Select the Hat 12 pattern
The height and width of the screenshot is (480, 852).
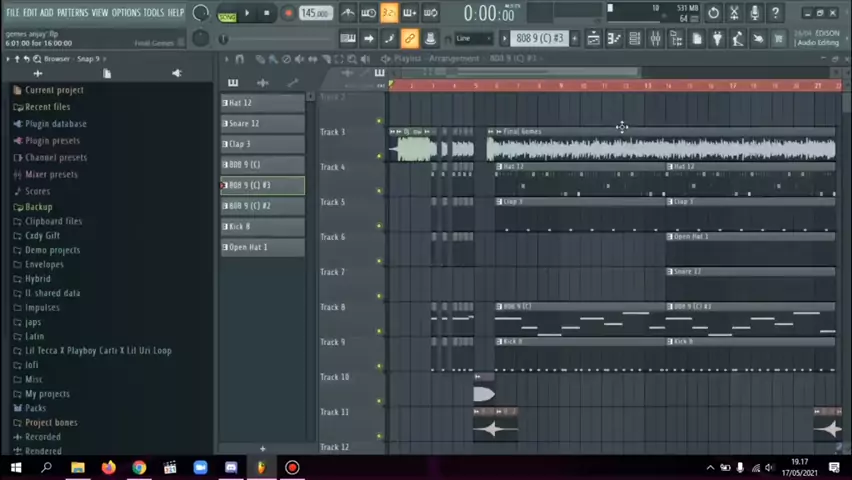pyautogui.click(x=262, y=103)
